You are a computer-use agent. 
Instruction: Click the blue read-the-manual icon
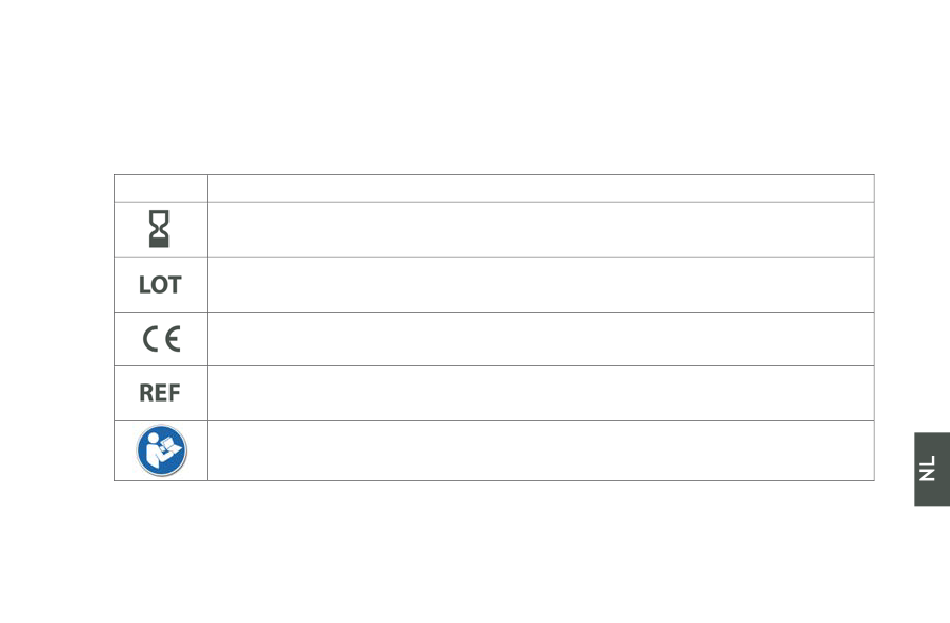(x=162, y=450)
